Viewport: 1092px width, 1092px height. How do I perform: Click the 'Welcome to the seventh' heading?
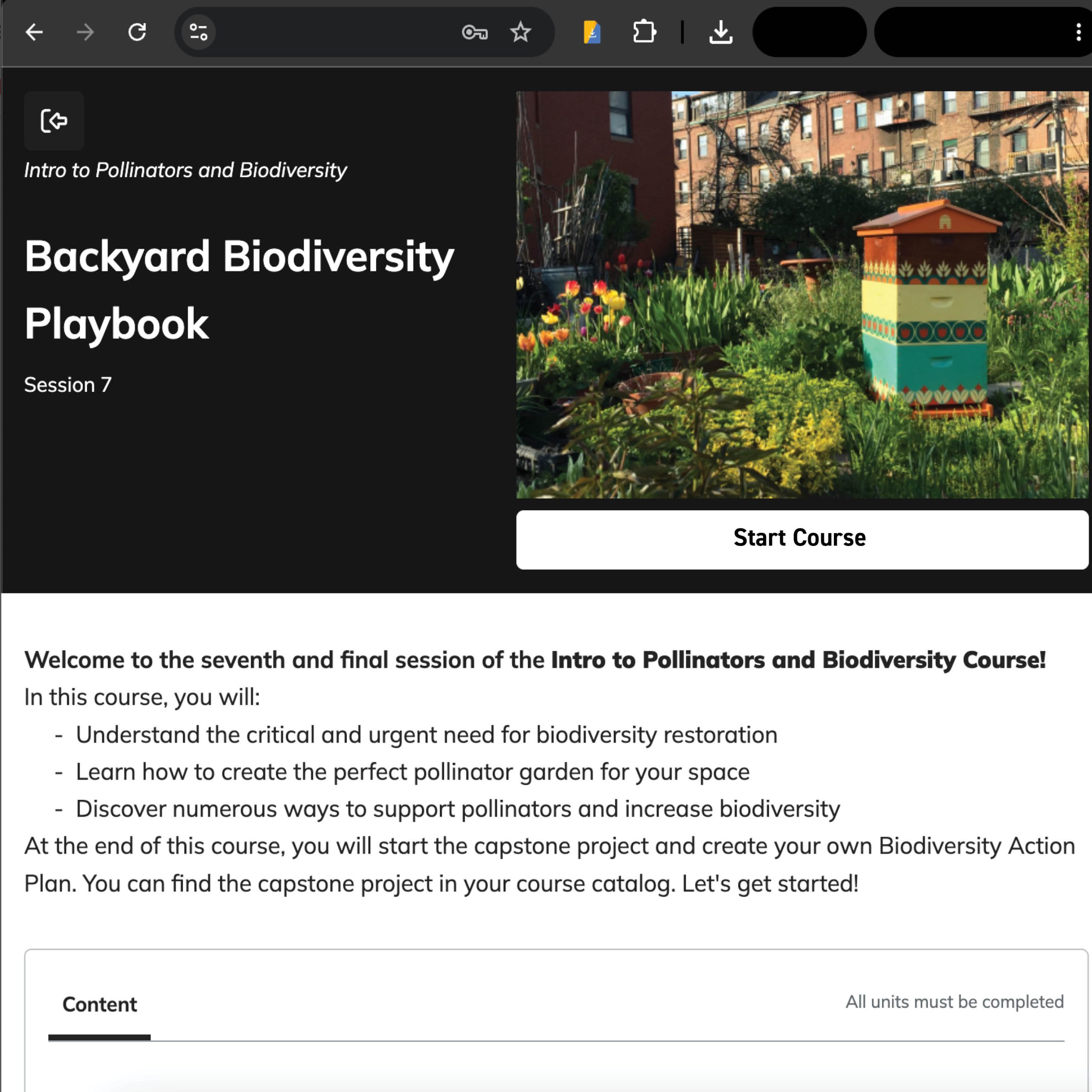click(534, 659)
